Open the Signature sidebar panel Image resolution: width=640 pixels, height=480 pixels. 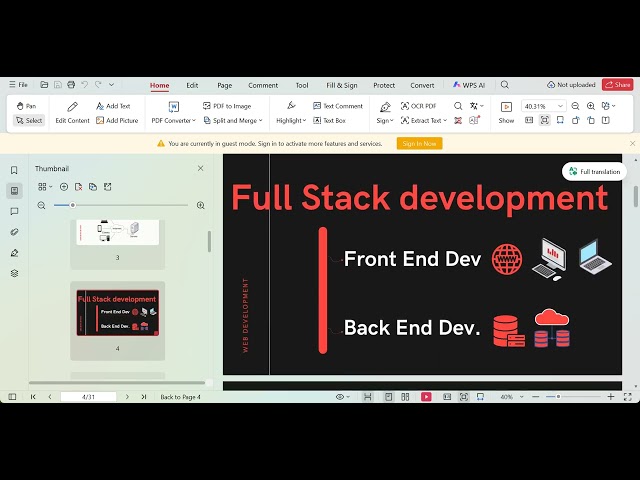click(x=14, y=253)
